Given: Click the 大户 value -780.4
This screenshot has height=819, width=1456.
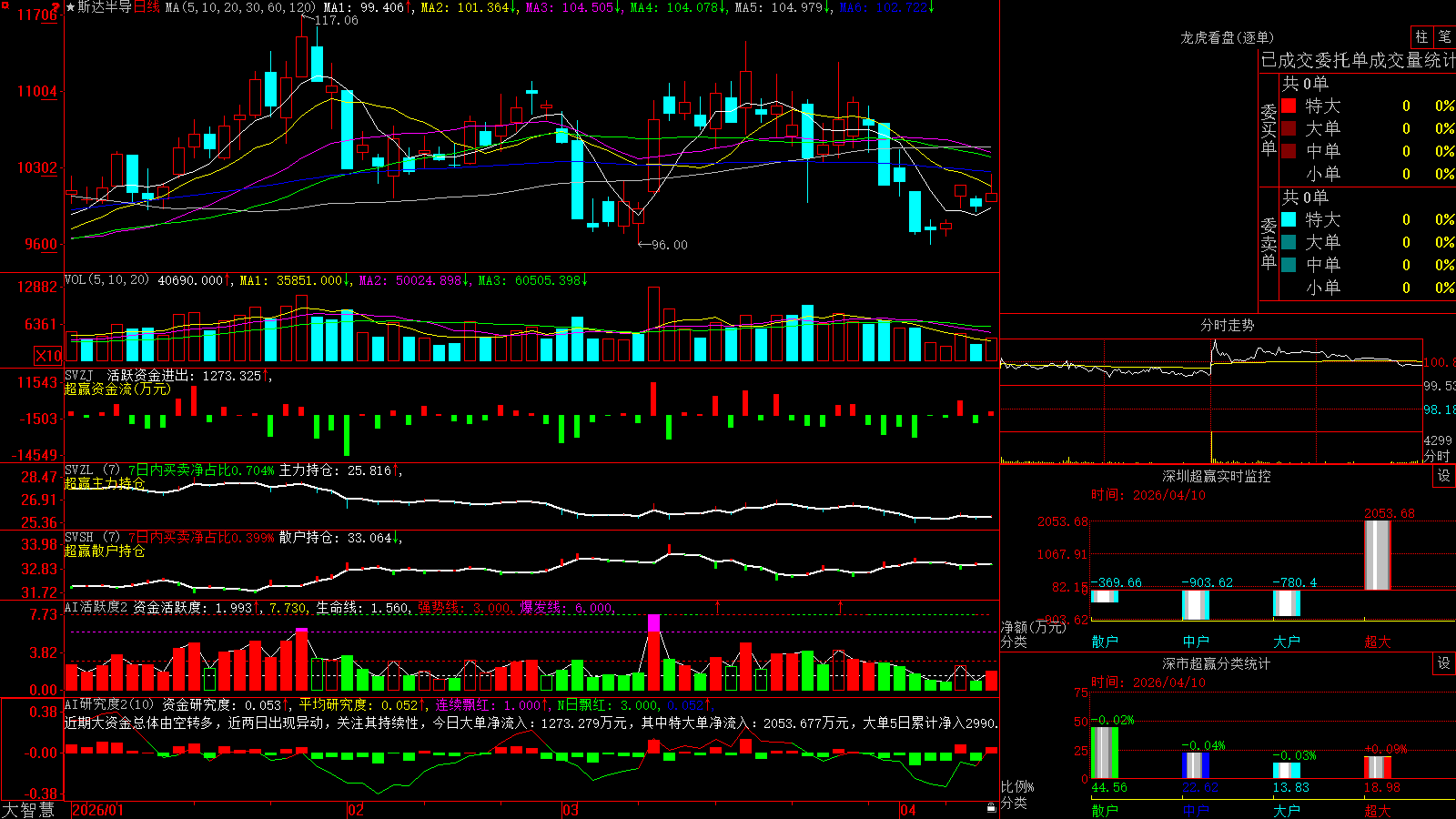Looking at the screenshot, I should [1294, 582].
